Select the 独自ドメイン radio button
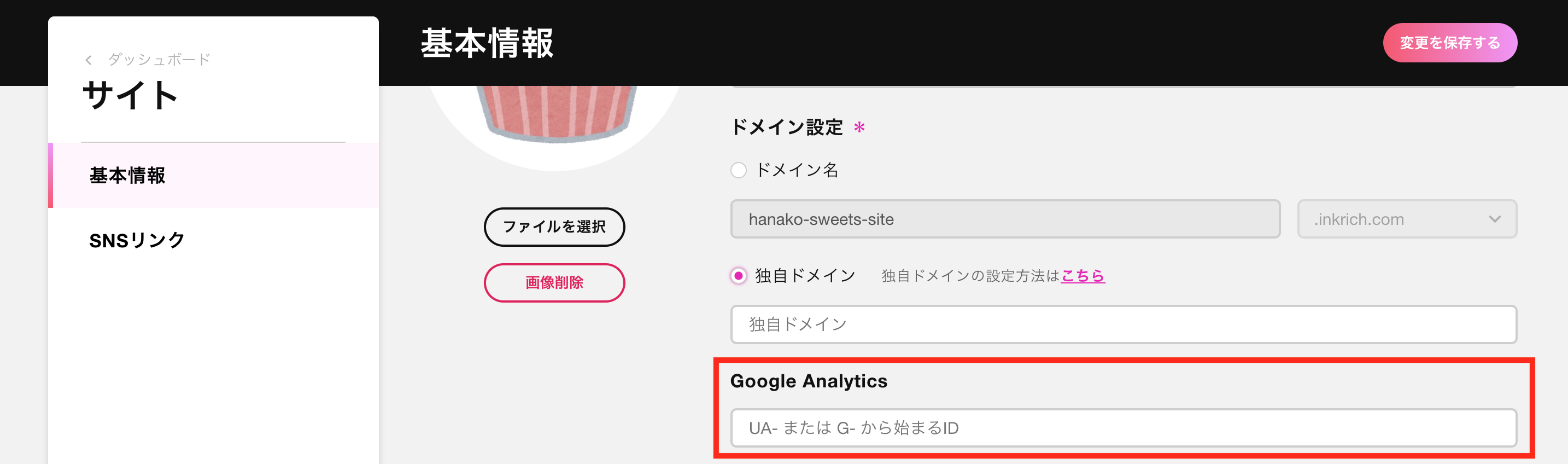The height and width of the screenshot is (464, 1568). point(738,276)
